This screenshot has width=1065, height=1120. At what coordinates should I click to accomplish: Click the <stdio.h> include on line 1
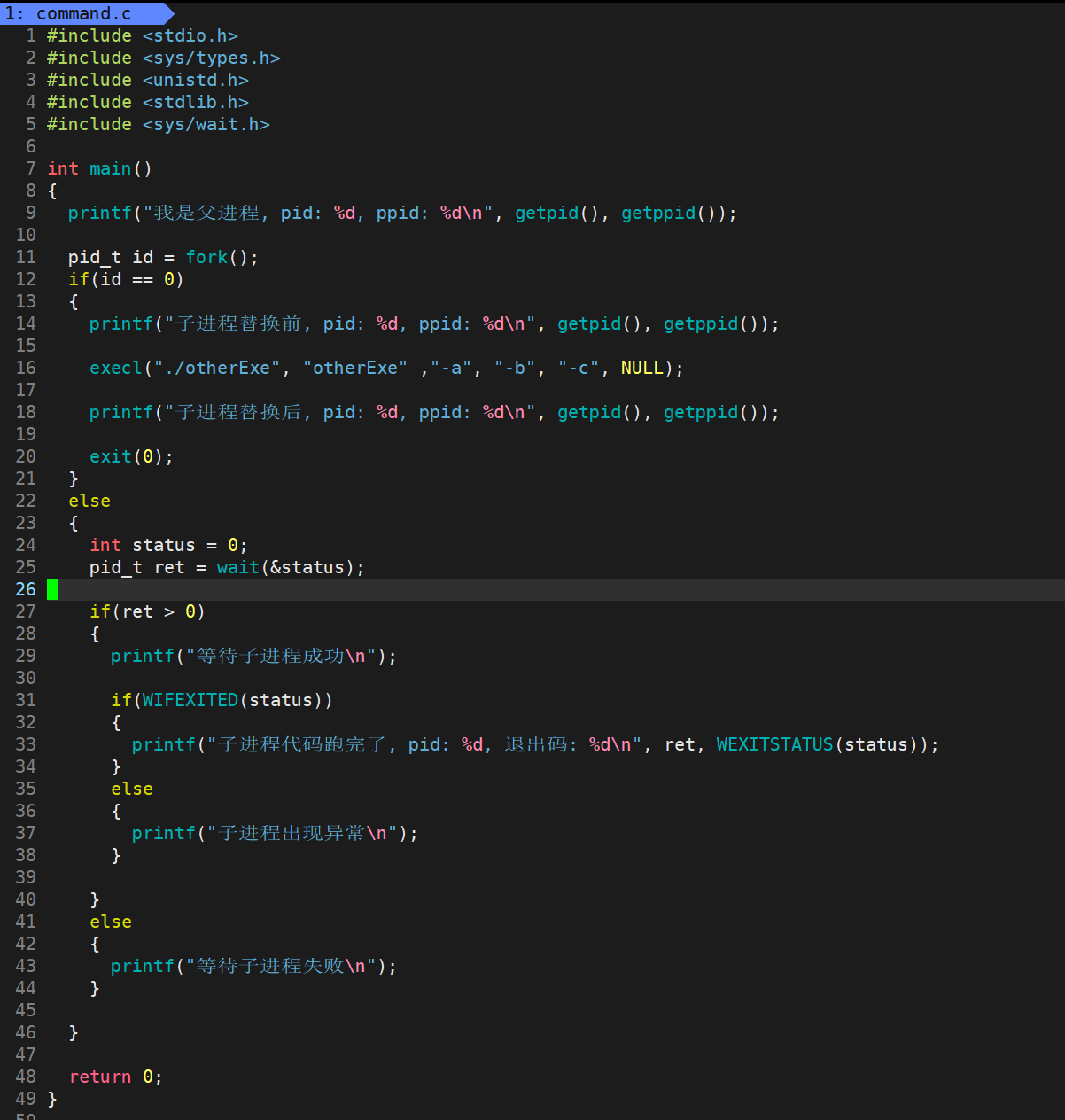[190, 35]
